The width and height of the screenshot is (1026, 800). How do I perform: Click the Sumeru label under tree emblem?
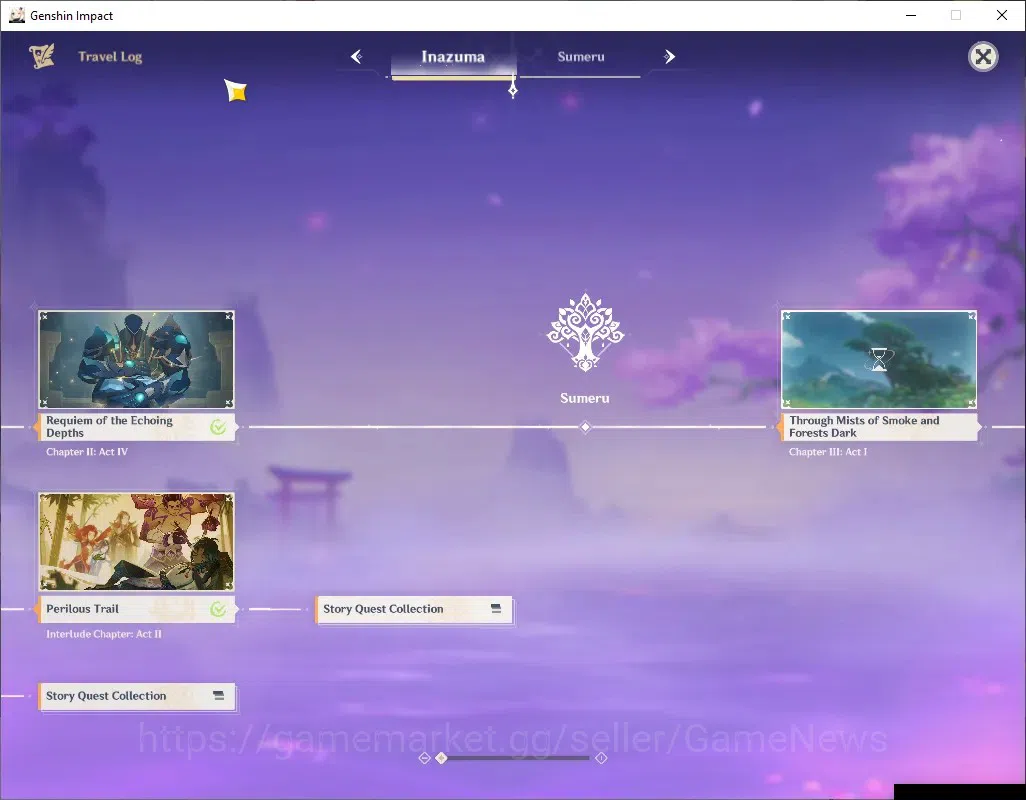584,398
